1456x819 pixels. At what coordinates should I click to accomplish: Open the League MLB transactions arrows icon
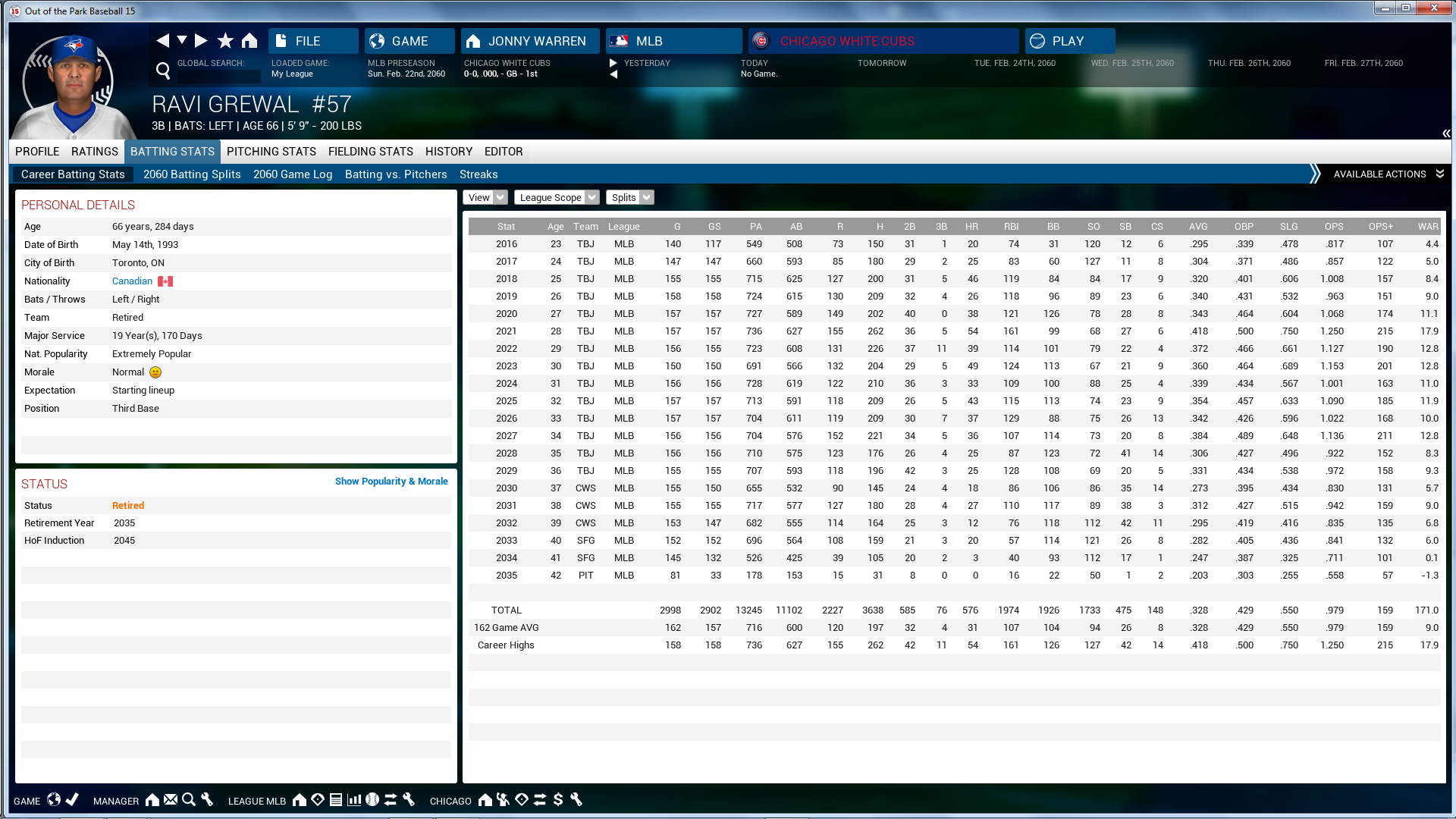click(x=391, y=800)
